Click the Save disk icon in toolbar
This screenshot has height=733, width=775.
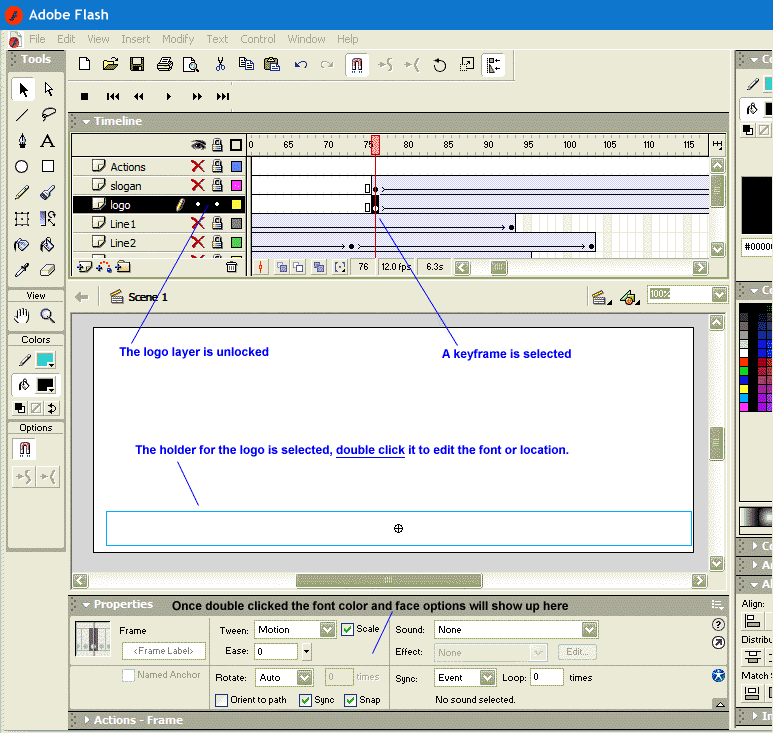[137, 65]
